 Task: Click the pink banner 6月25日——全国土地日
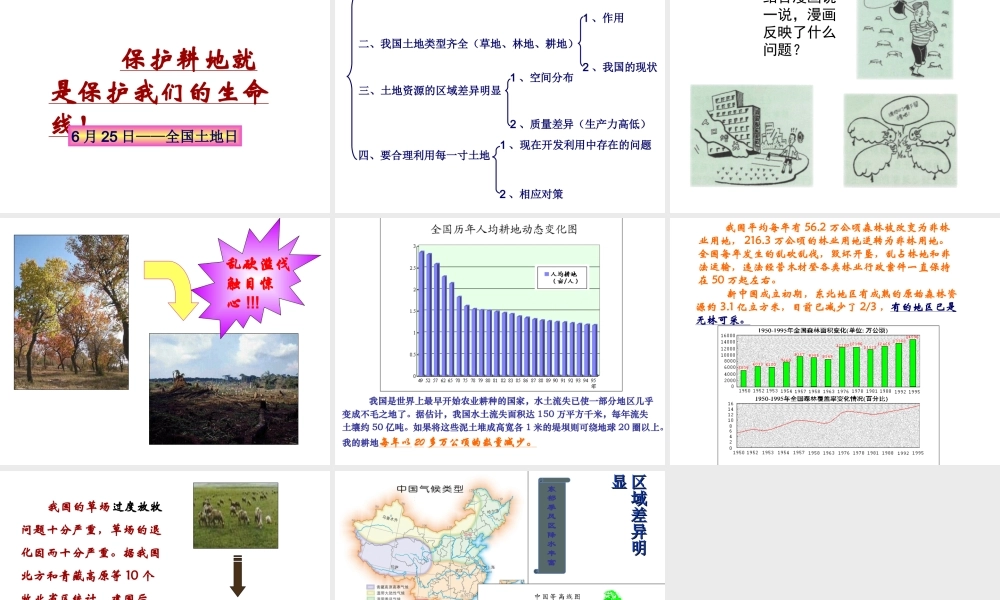click(155, 136)
